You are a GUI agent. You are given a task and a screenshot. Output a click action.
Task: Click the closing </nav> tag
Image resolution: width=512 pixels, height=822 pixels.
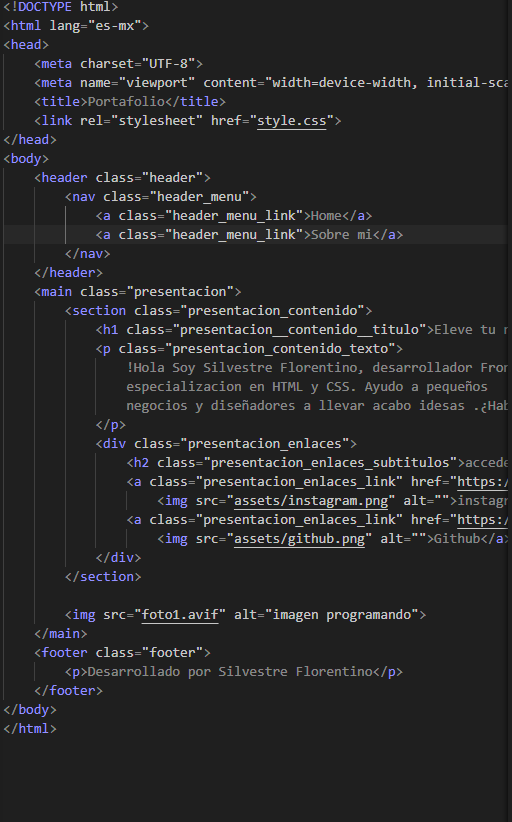click(88, 254)
